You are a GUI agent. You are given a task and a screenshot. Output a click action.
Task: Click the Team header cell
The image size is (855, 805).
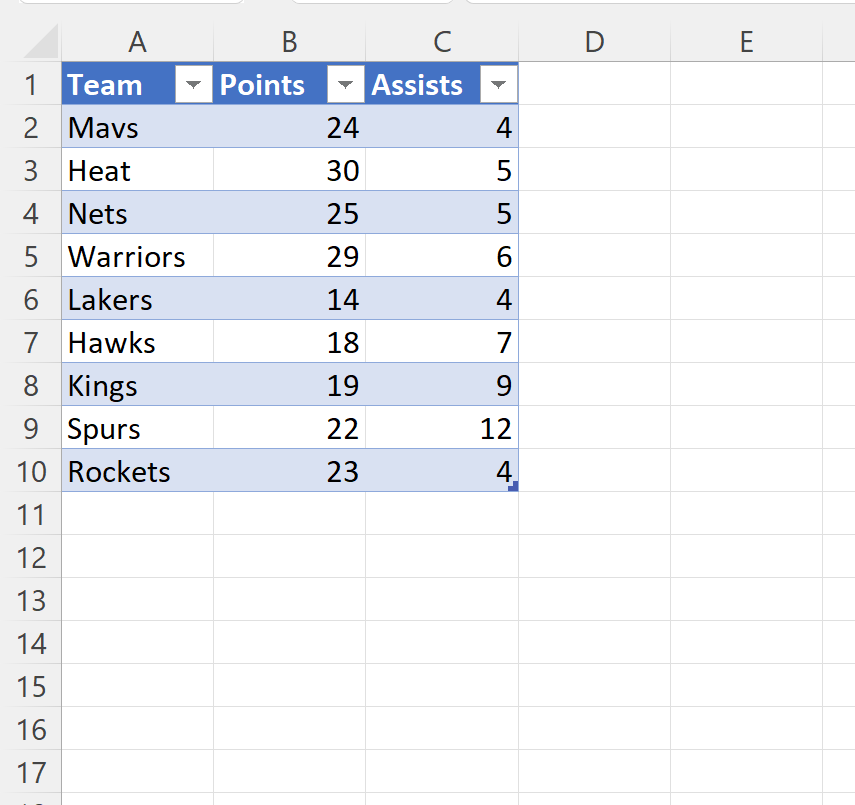(x=116, y=86)
